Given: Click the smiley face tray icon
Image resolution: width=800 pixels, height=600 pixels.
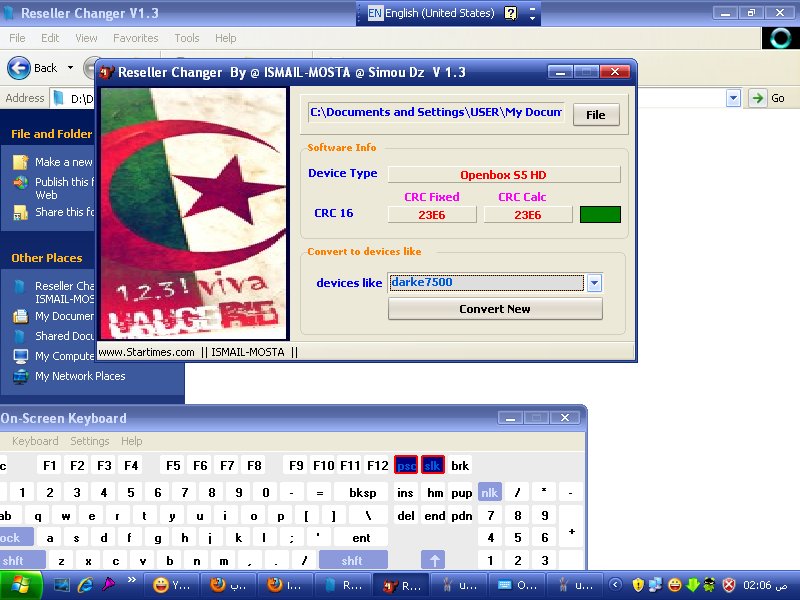Looking at the screenshot, I should pyautogui.click(x=674, y=585).
